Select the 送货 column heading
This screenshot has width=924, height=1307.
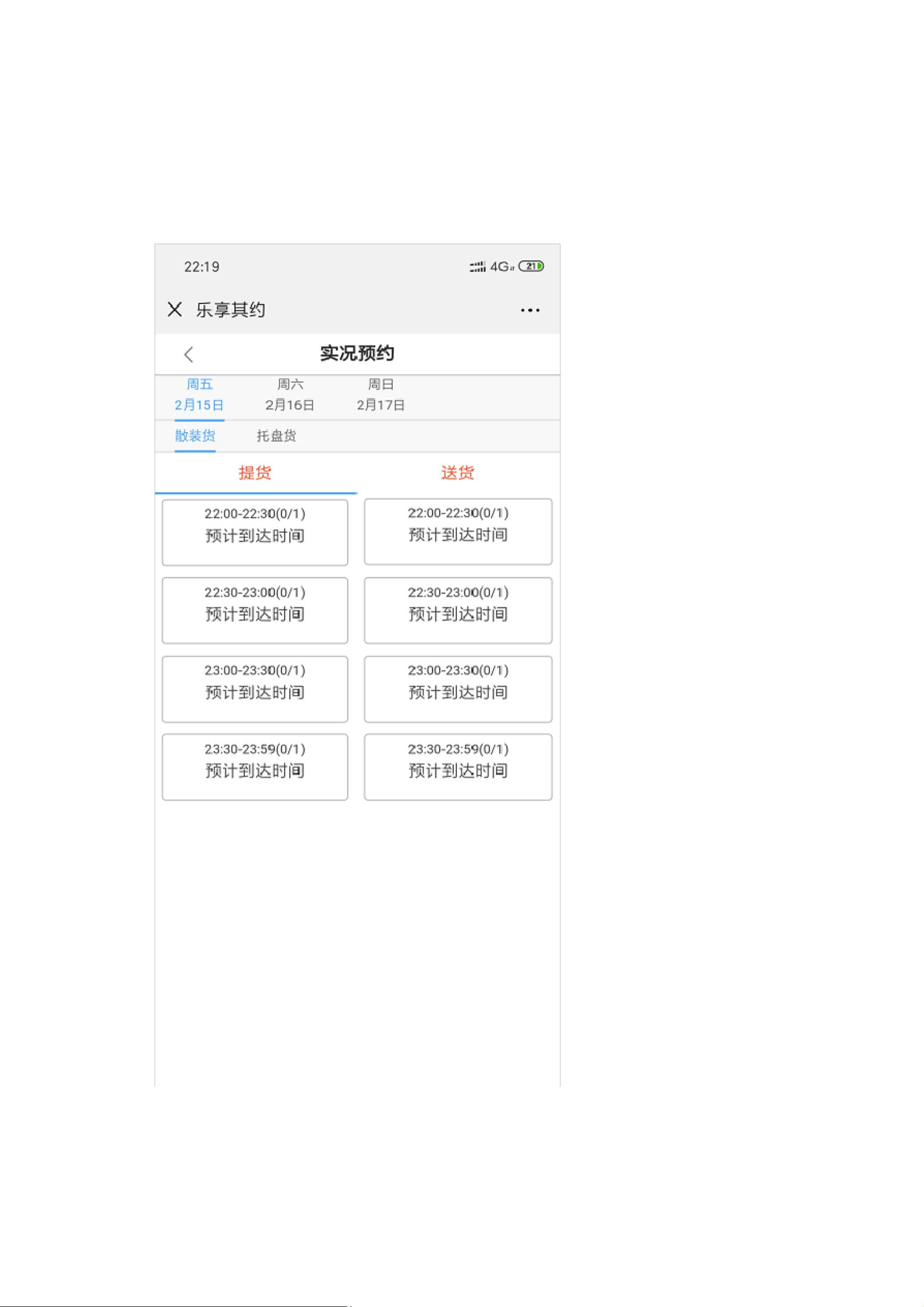(458, 473)
